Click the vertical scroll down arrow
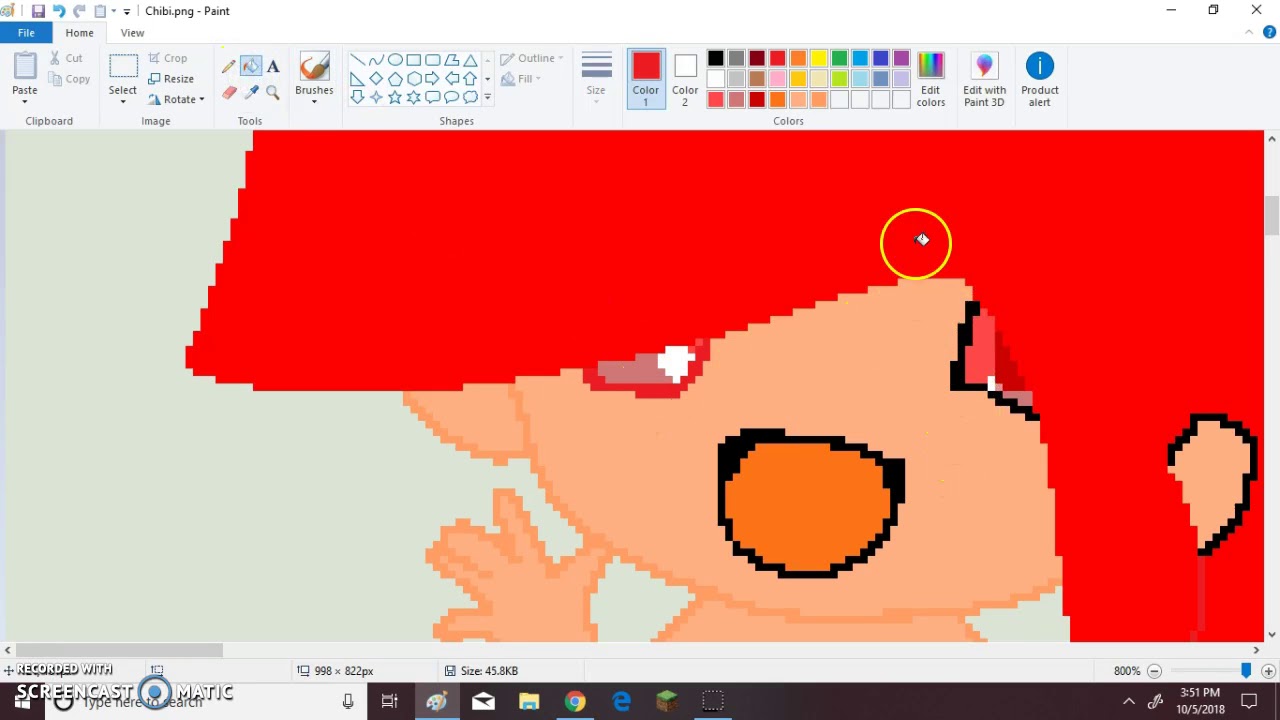Image resolution: width=1280 pixels, height=720 pixels. point(1272,634)
